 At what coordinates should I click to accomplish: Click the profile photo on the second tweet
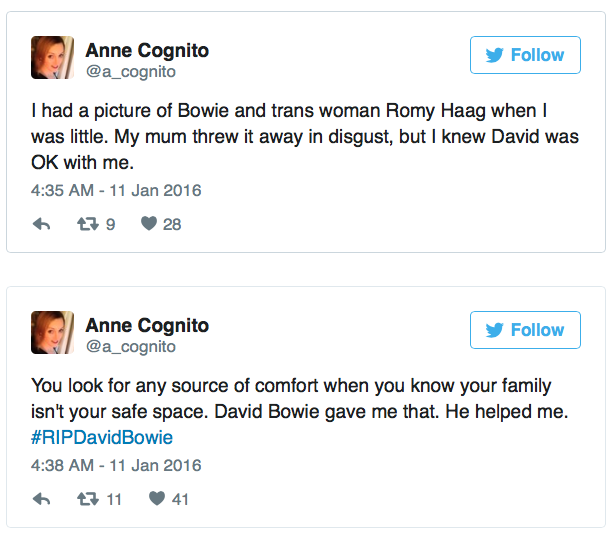click(52, 333)
